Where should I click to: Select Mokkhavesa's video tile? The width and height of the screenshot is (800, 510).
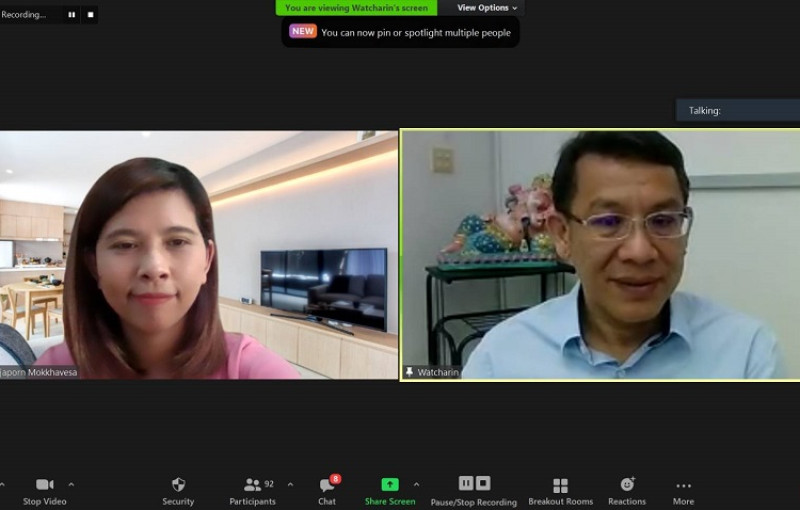pyautogui.click(x=198, y=254)
